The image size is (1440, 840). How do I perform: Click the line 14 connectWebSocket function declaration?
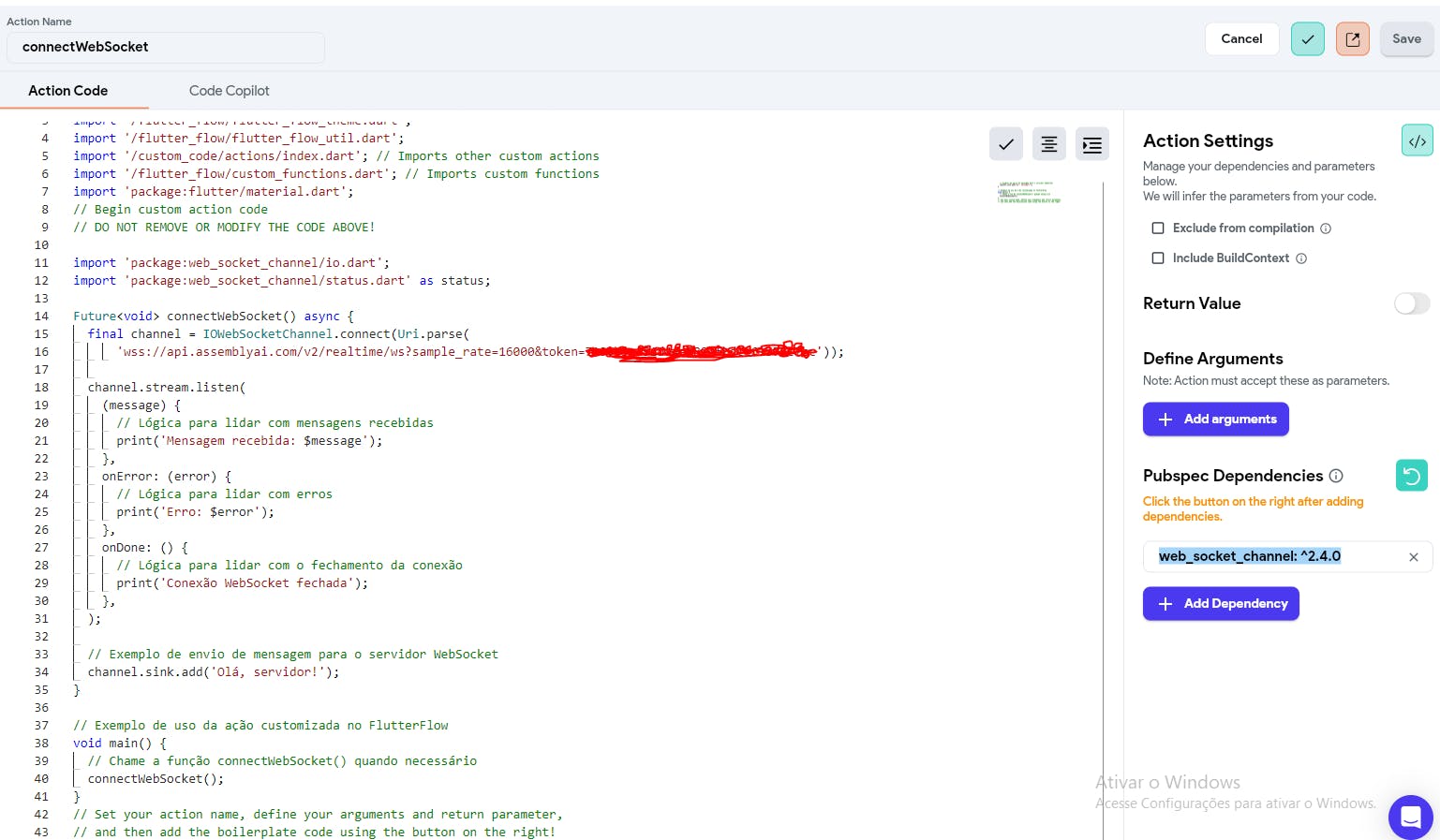214,317
